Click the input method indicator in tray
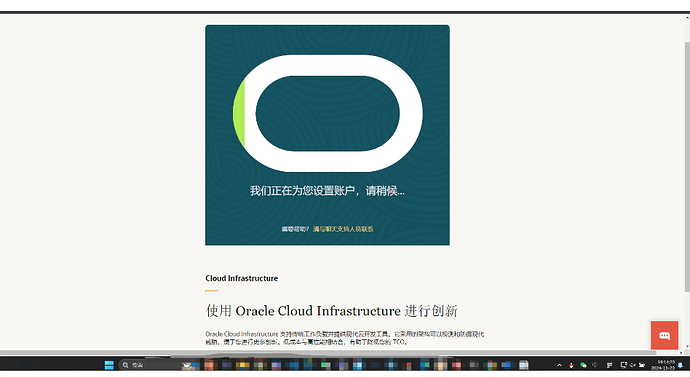This screenshot has width=690, height=377. click(609, 365)
